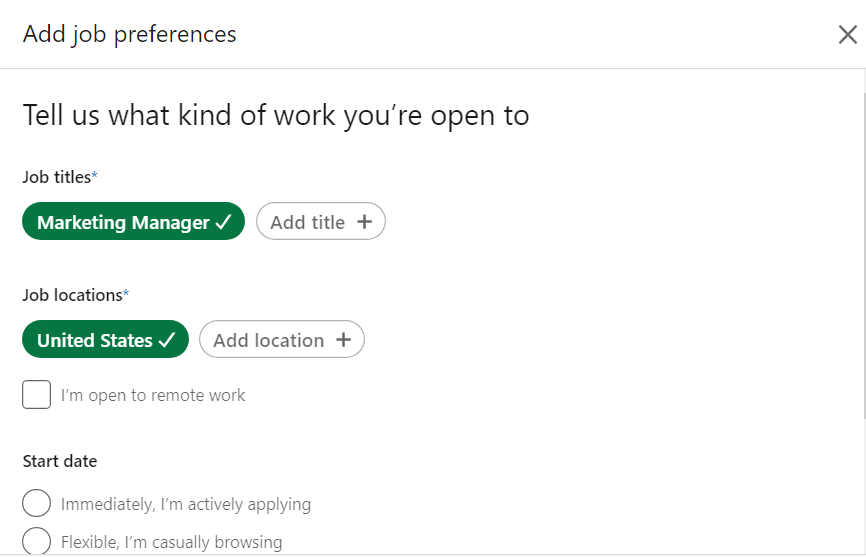Click the Job locations field label
Viewport: 866px width, 557px height.
pos(73,295)
